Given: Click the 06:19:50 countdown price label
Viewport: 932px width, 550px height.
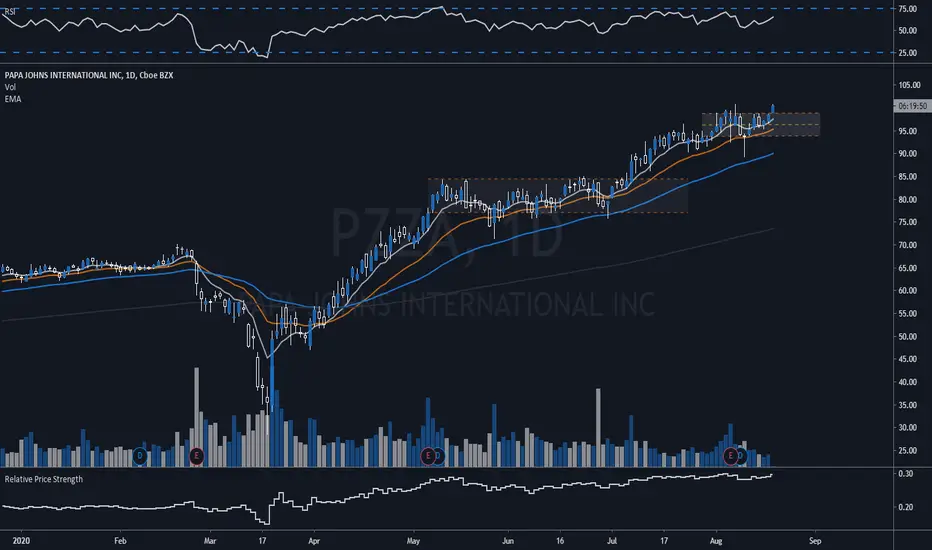Looking at the screenshot, I should pyautogui.click(x=912, y=106).
